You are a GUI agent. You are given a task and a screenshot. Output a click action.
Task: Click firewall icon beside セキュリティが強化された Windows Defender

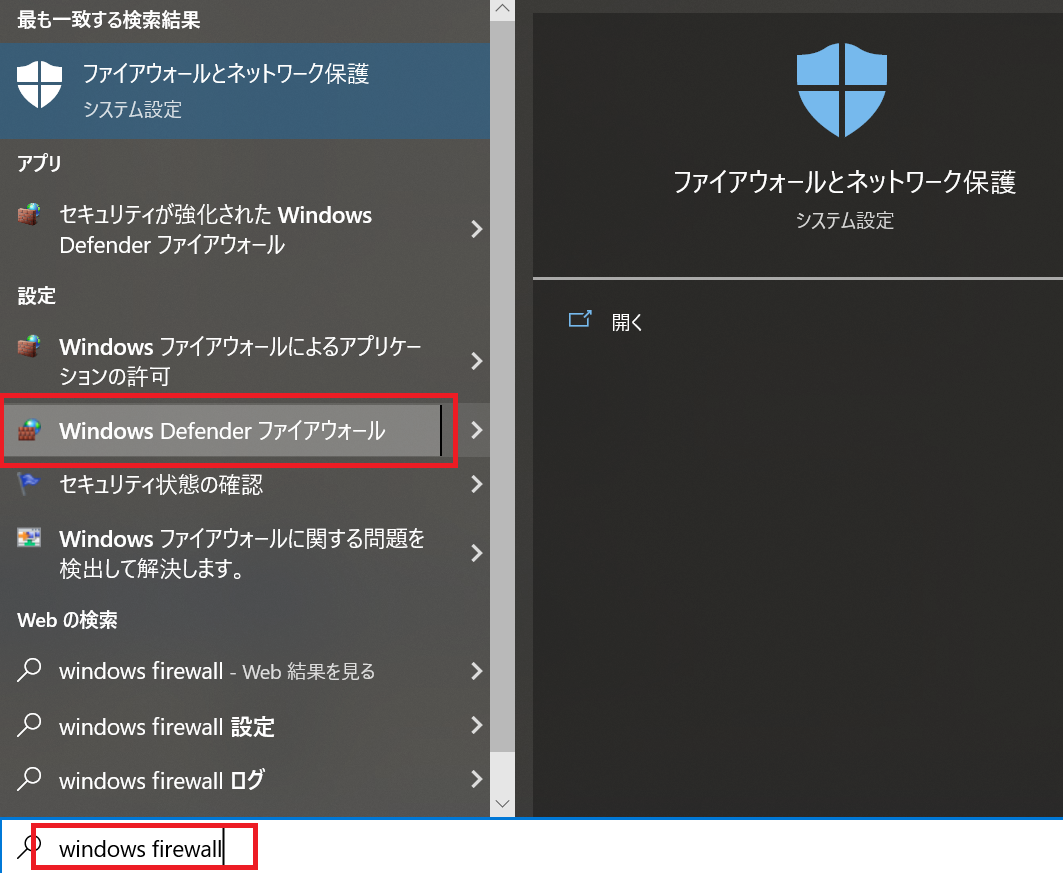tap(28, 215)
